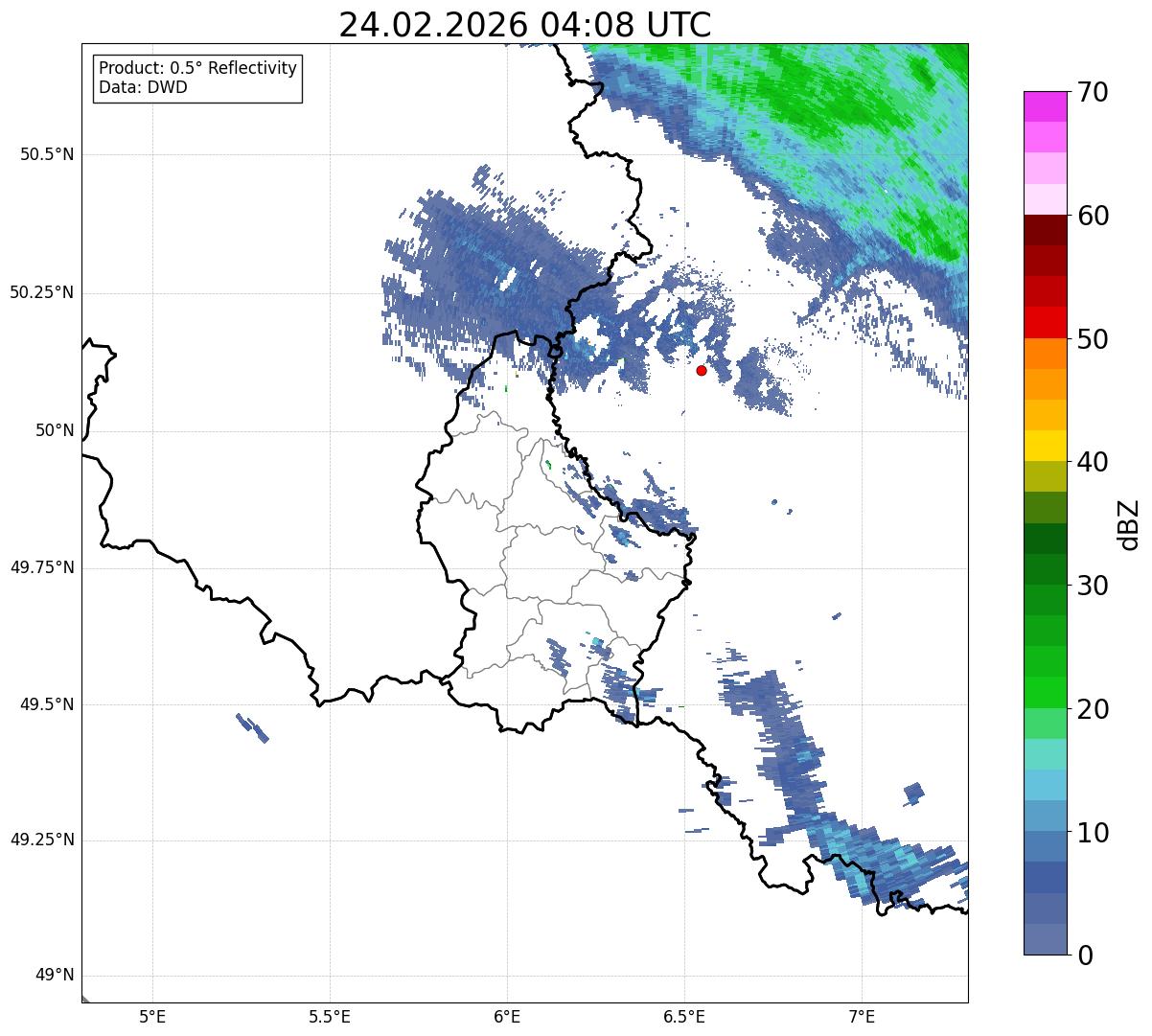Click the colorbar tick value 60
Screen dimensions: 1152x1036
pyautogui.click(x=1094, y=216)
